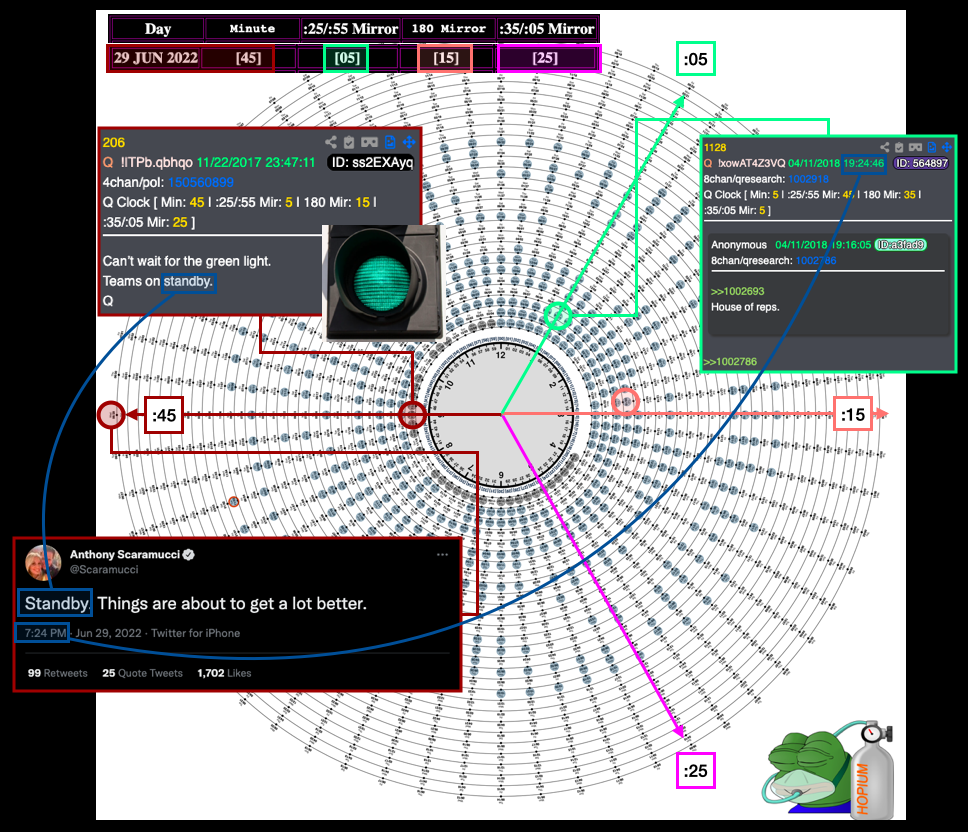Click the blue document icon on post 1128

coord(932,147)
